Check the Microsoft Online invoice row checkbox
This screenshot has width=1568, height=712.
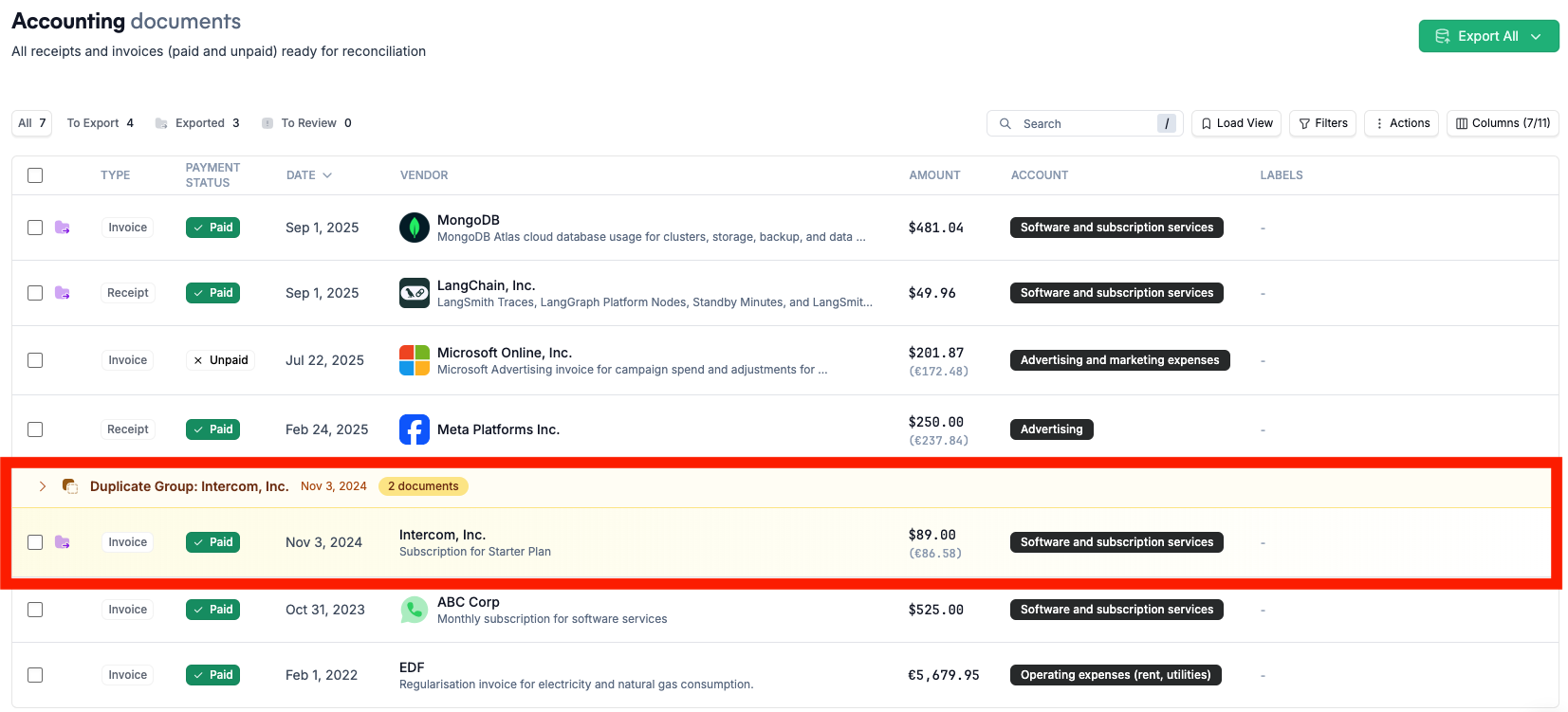pyautogui.click(x=35, y=360)
